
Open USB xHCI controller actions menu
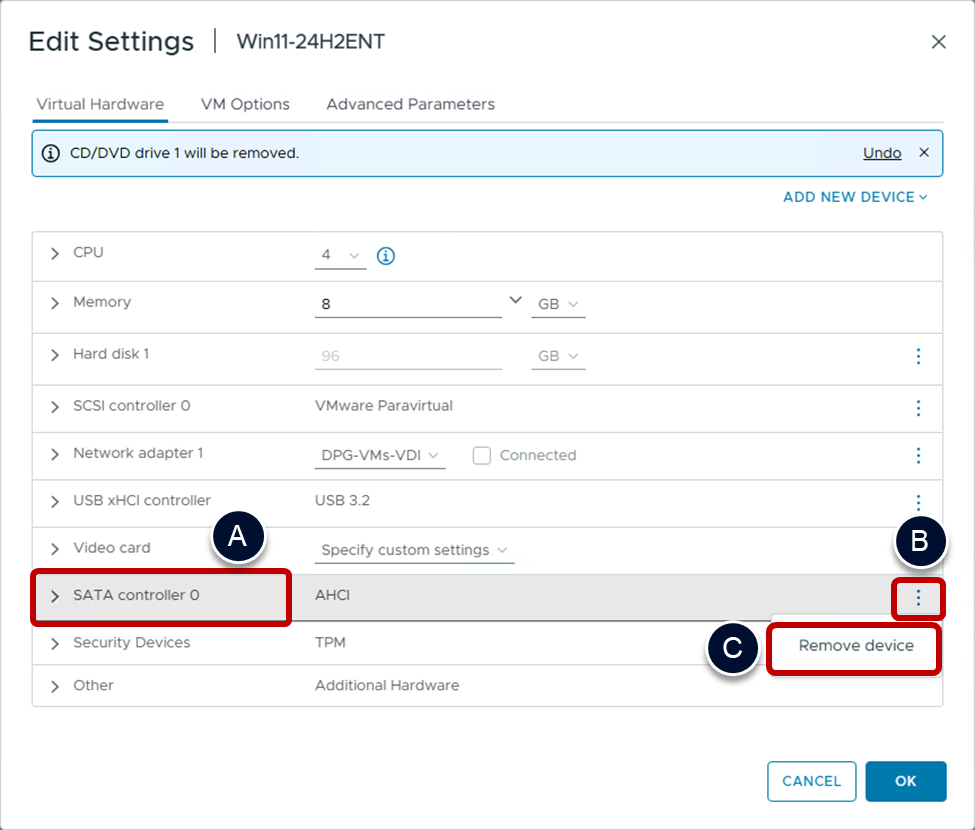click(918, 502)
